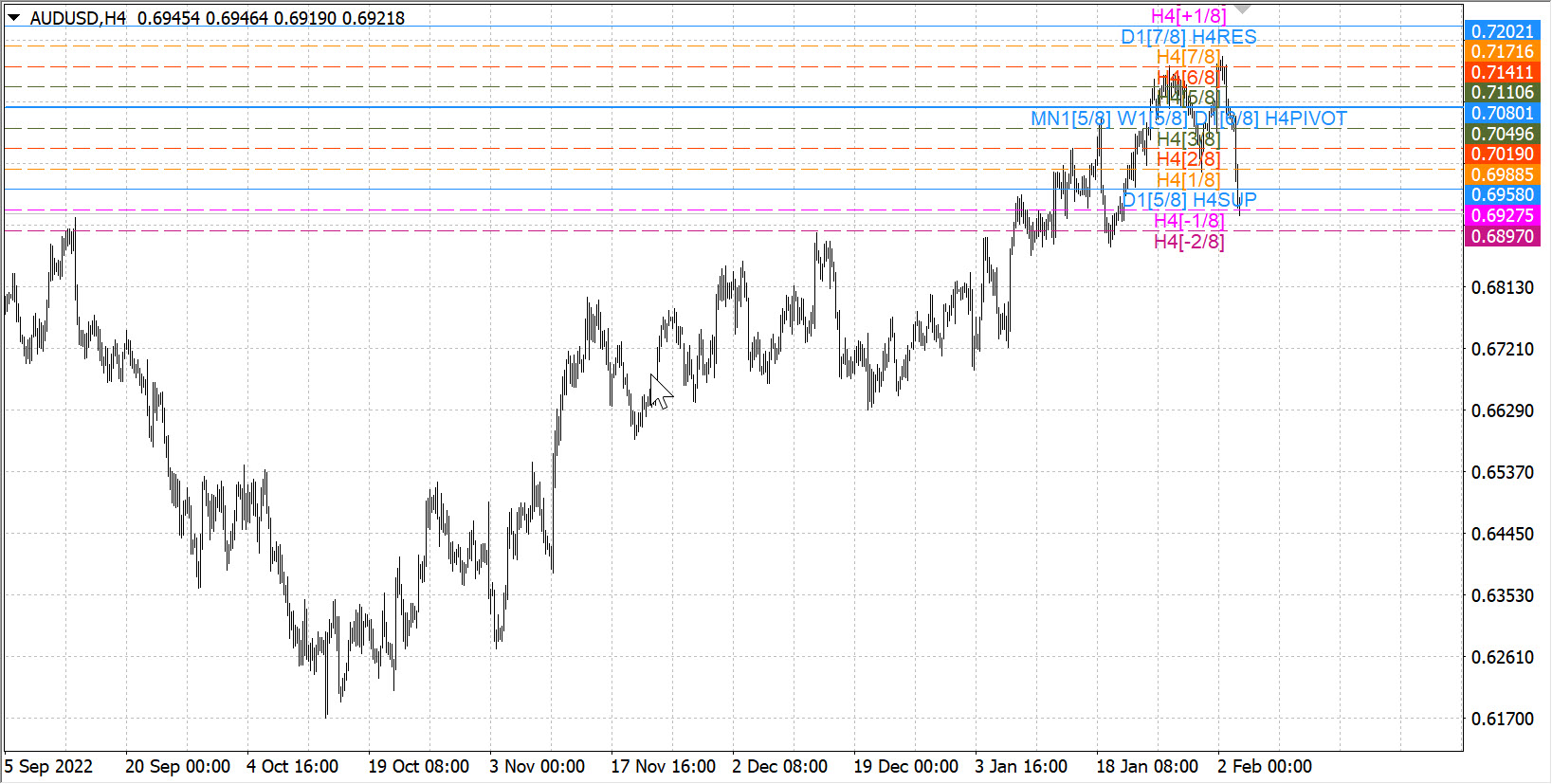Click the 20 Sep 00:00 time axis label
Viewport: 1552px width, 784px height.
click(x=177, y=767)
